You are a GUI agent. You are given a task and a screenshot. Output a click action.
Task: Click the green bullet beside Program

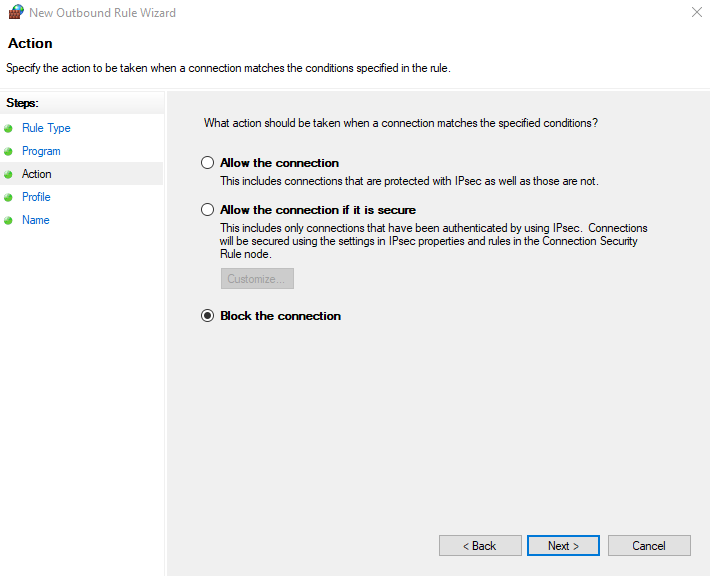pyautogui.click(x=9, y=151)
